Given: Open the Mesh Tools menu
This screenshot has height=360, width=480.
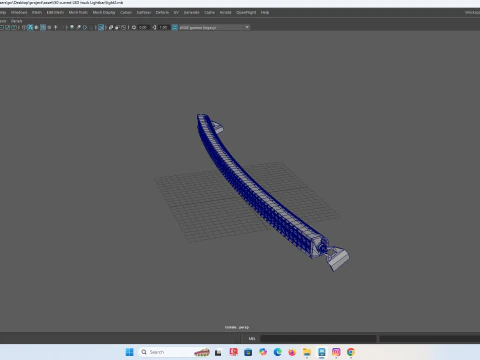Looking at the screenshot, I should click(78, 12).
